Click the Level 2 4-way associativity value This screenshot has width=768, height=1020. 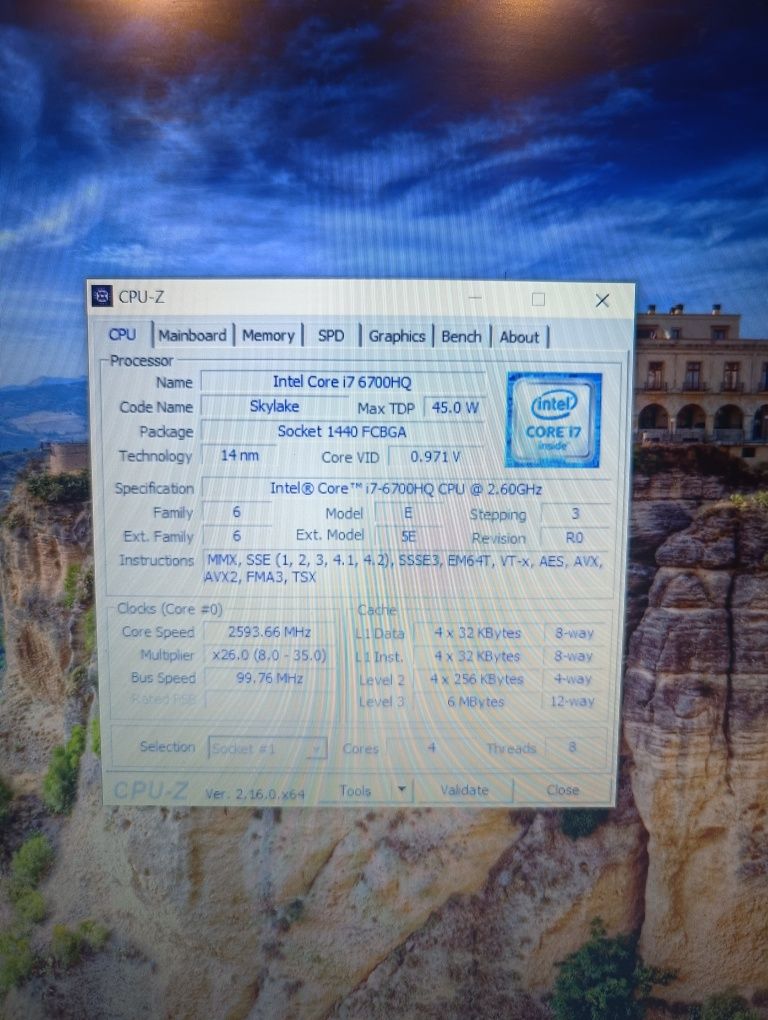click(x=573, y=678)
